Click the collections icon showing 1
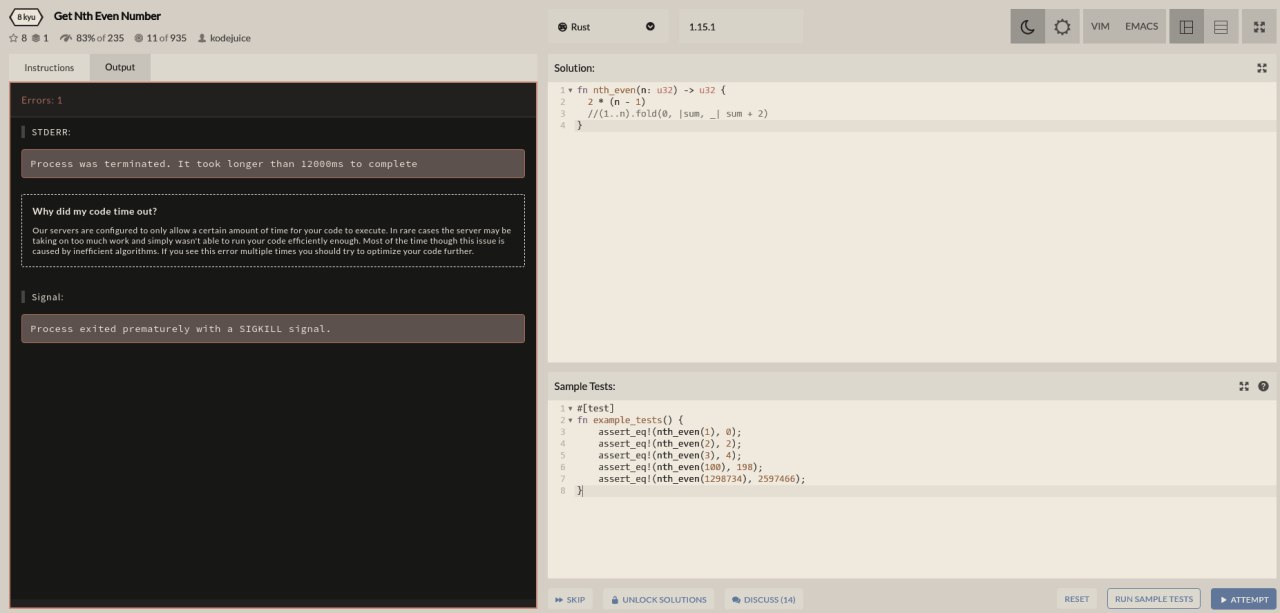 [x=35, y=38]
